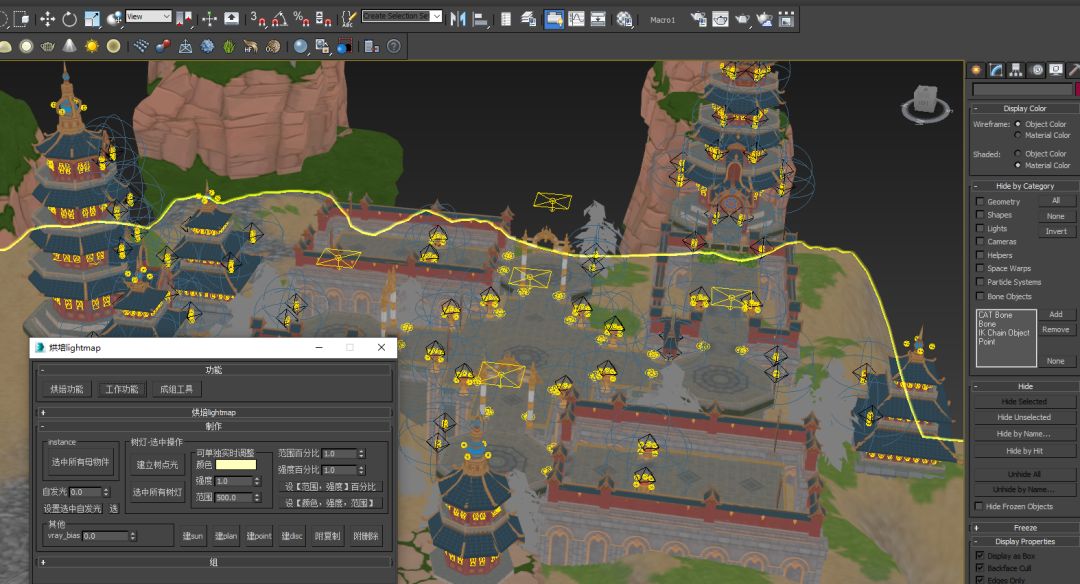This screenshot has height=584, width=1080.
Task: Open the View coordinate system dropdown
Action: coord(148,17)
